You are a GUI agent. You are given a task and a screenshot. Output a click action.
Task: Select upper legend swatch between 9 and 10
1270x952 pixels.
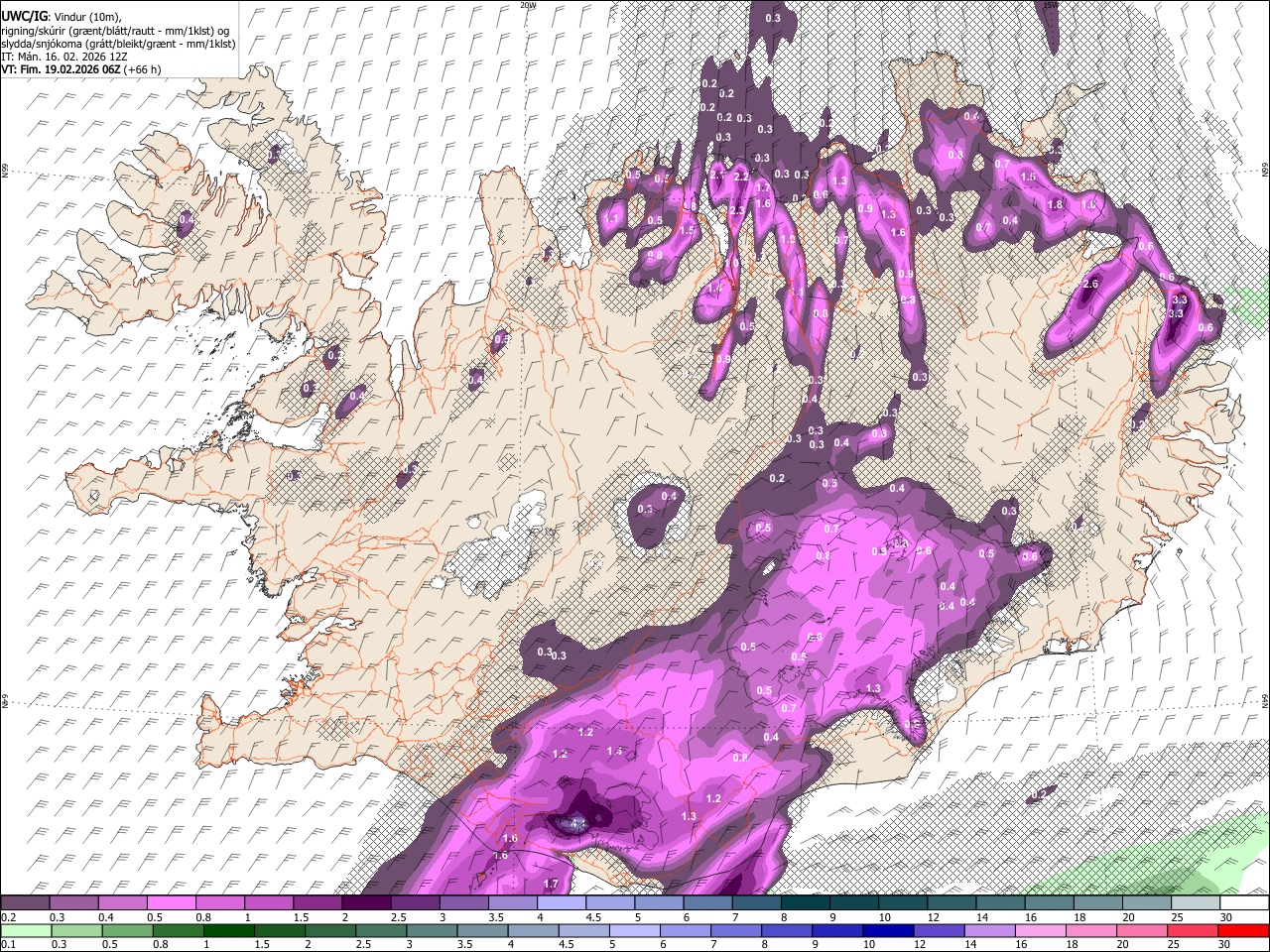tap(853, 903)
